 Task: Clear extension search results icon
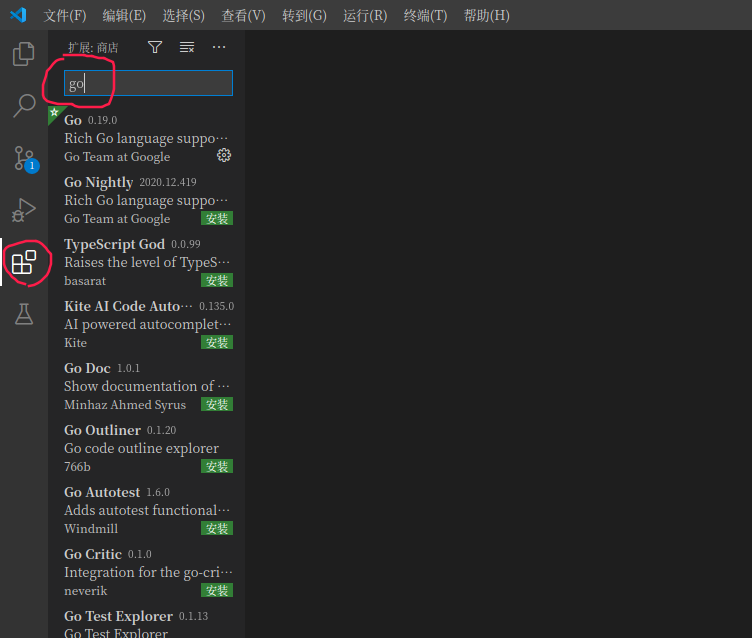click(x=187, y=47)
